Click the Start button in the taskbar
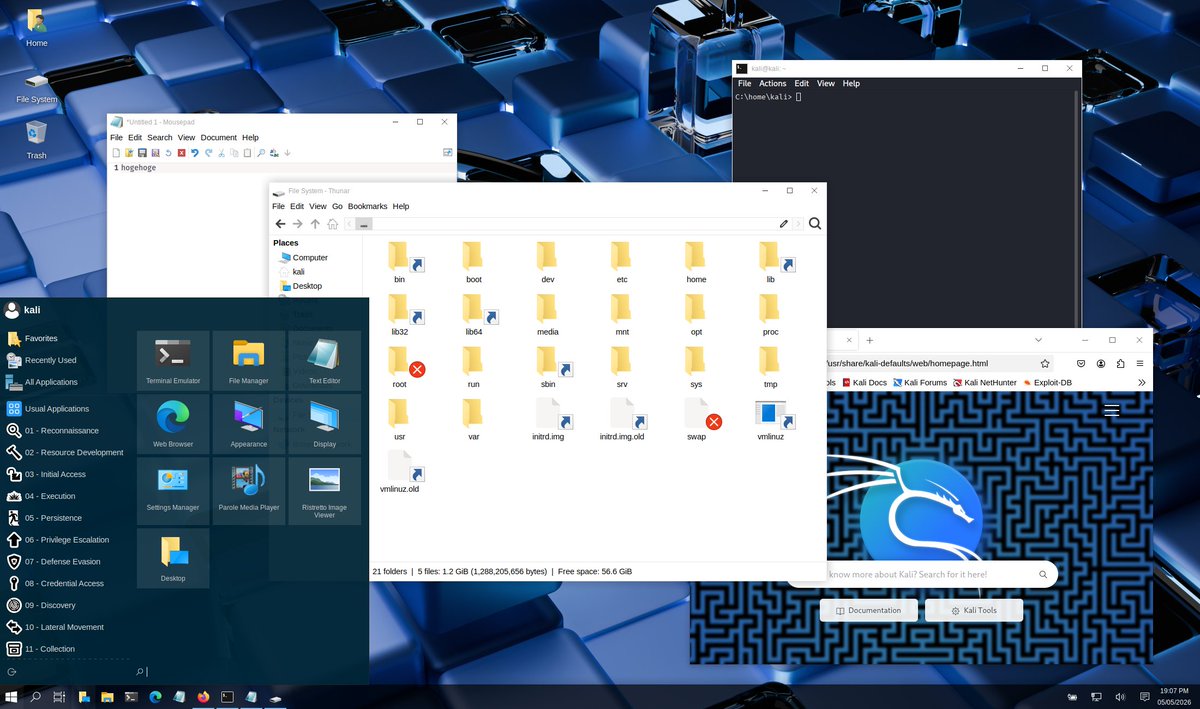This screenshot has height=709, width=1200. 11,696
